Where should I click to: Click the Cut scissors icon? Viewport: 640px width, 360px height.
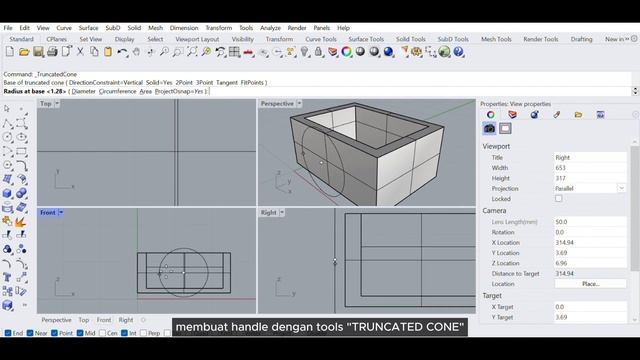80,52
